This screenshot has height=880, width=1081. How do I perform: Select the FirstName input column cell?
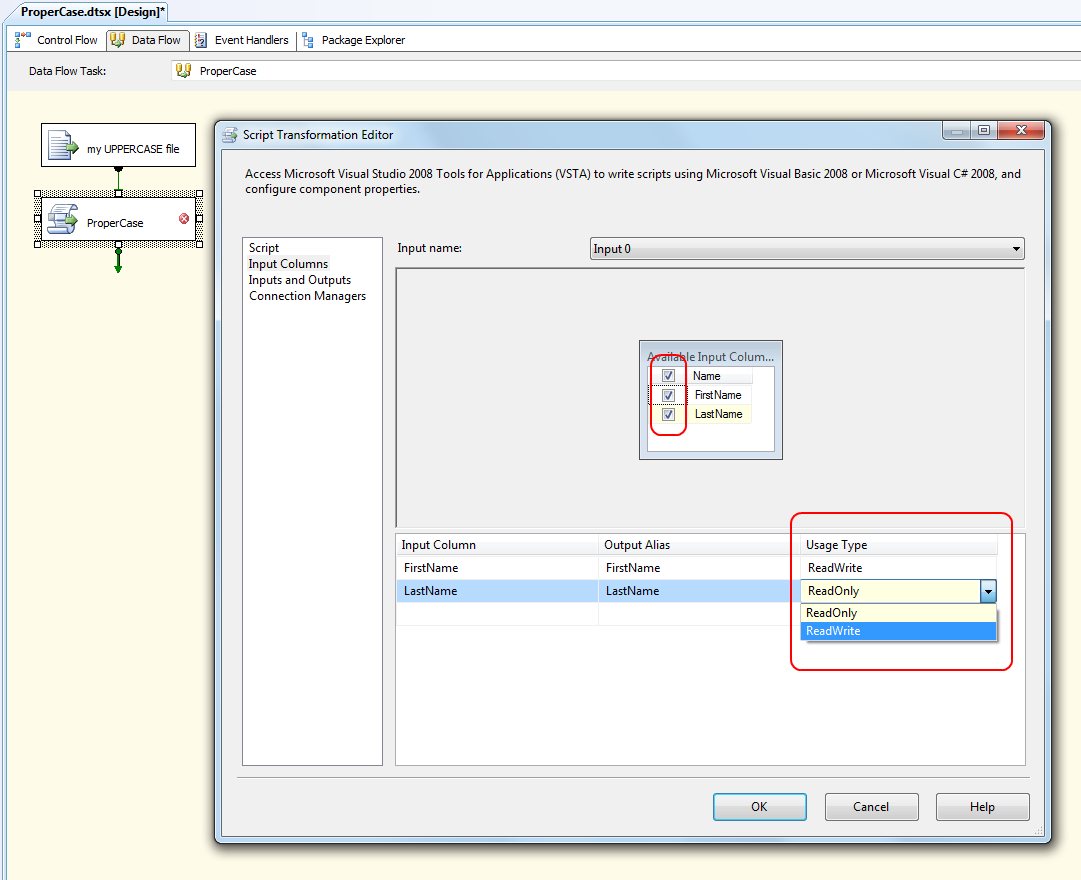click(497, 568)
